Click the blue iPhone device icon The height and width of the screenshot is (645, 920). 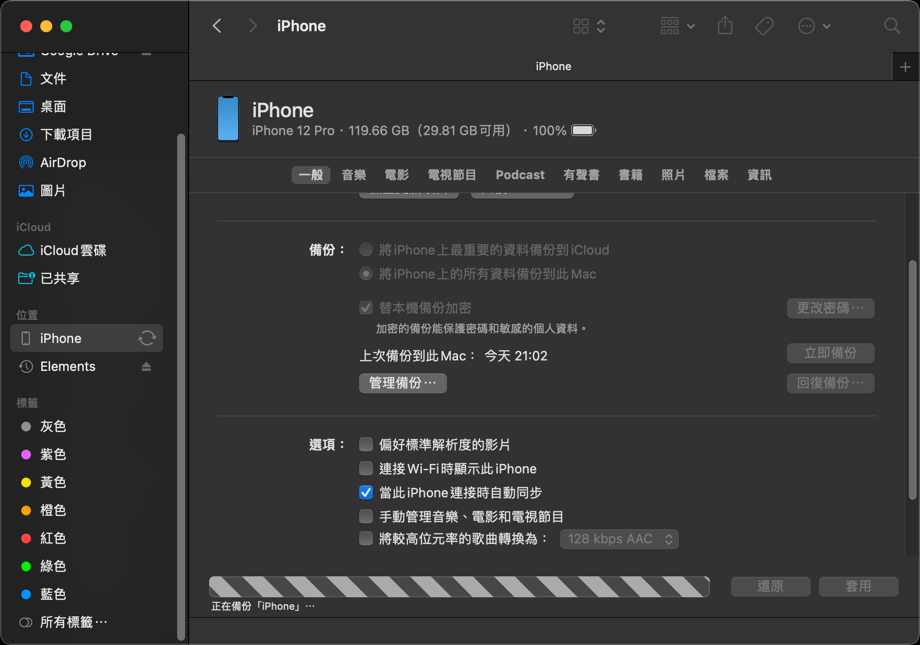click(x=228, y=119)
